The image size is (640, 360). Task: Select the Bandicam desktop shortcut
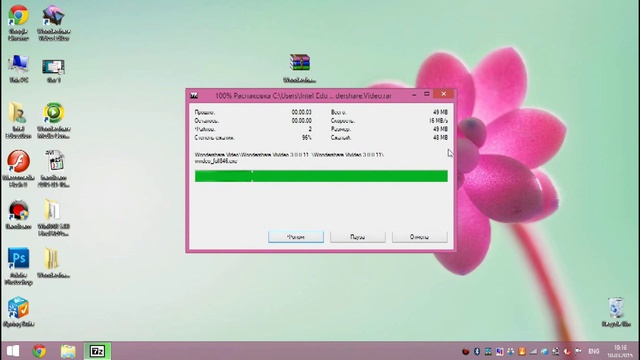point(18,214)
